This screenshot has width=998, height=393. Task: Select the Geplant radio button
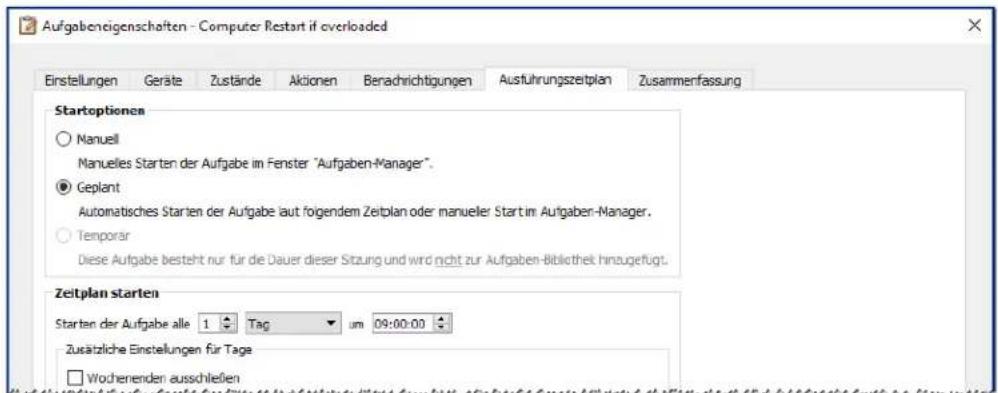pos(63,187)
